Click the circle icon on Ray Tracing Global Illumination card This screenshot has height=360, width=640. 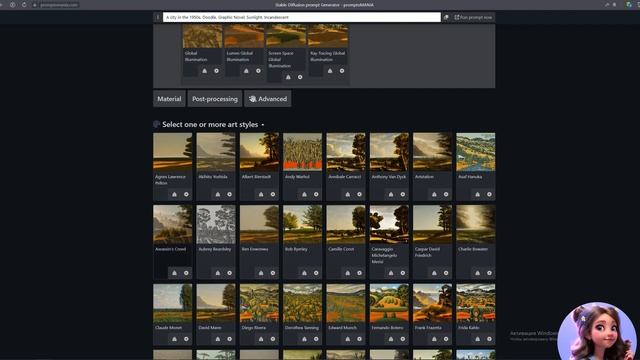coord(342,71)
